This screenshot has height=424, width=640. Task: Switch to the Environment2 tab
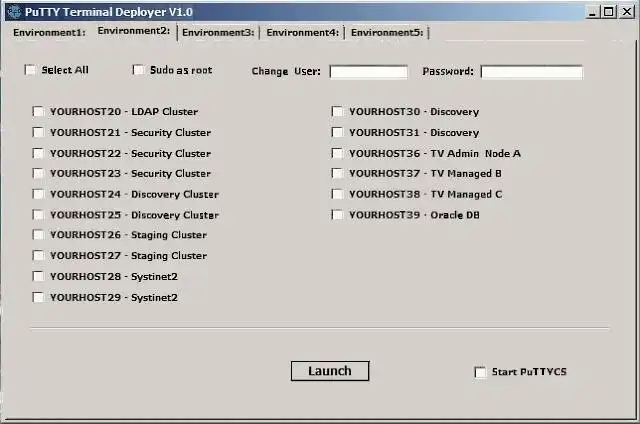[134, 31]
